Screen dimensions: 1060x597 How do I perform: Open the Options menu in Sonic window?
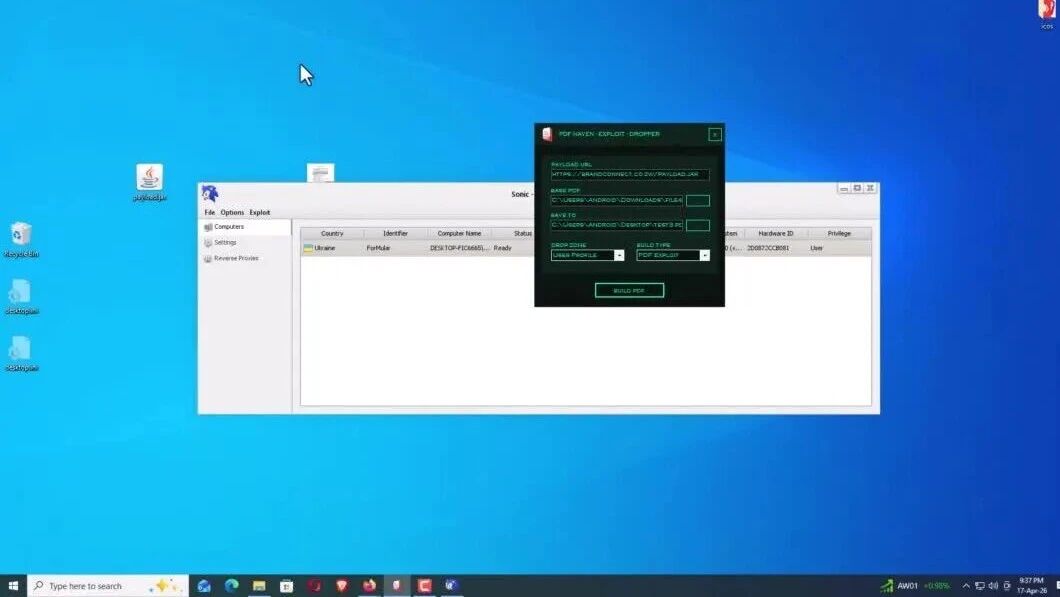(x=232, y=212)
